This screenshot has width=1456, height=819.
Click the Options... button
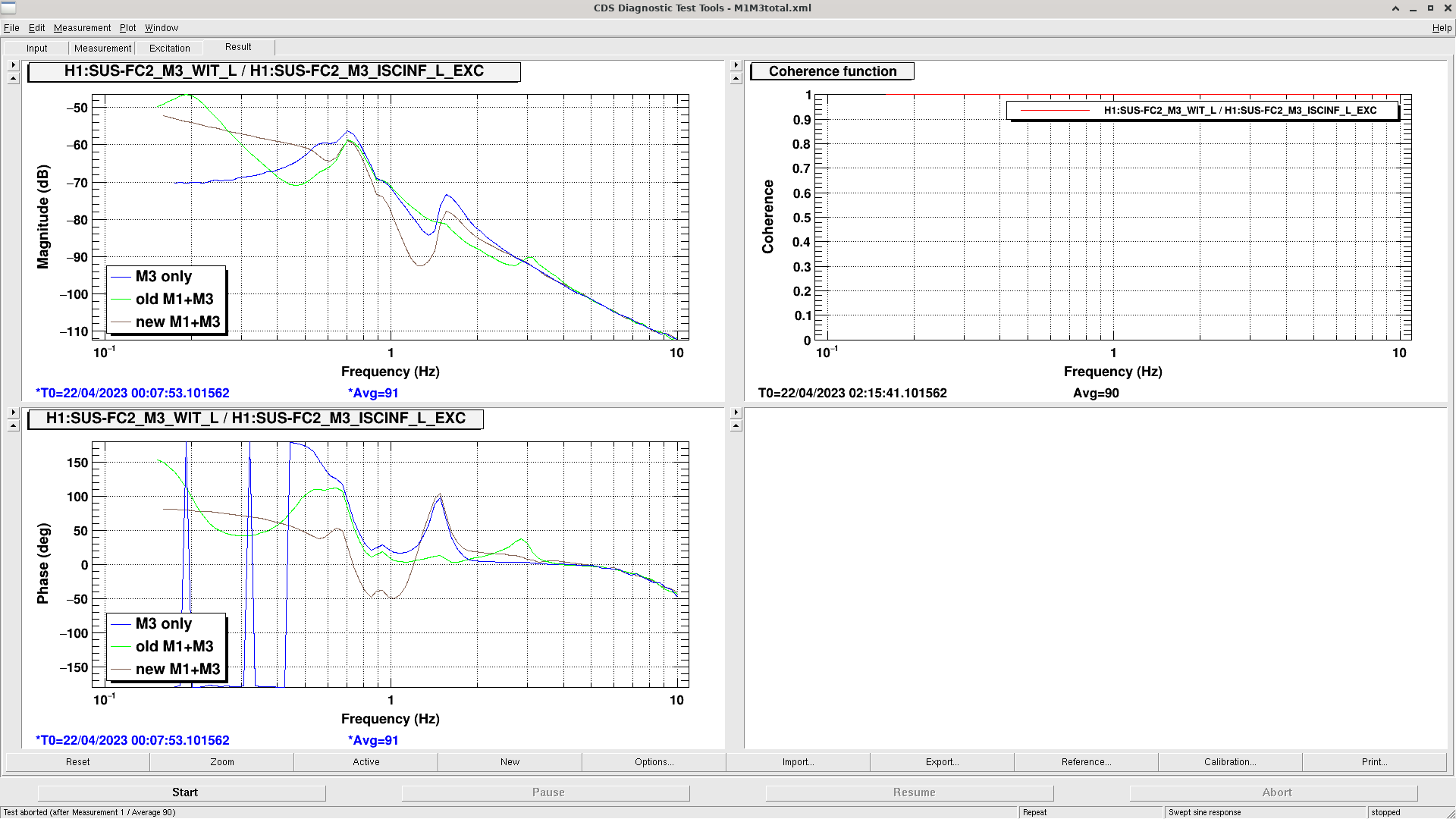(654, 762)
